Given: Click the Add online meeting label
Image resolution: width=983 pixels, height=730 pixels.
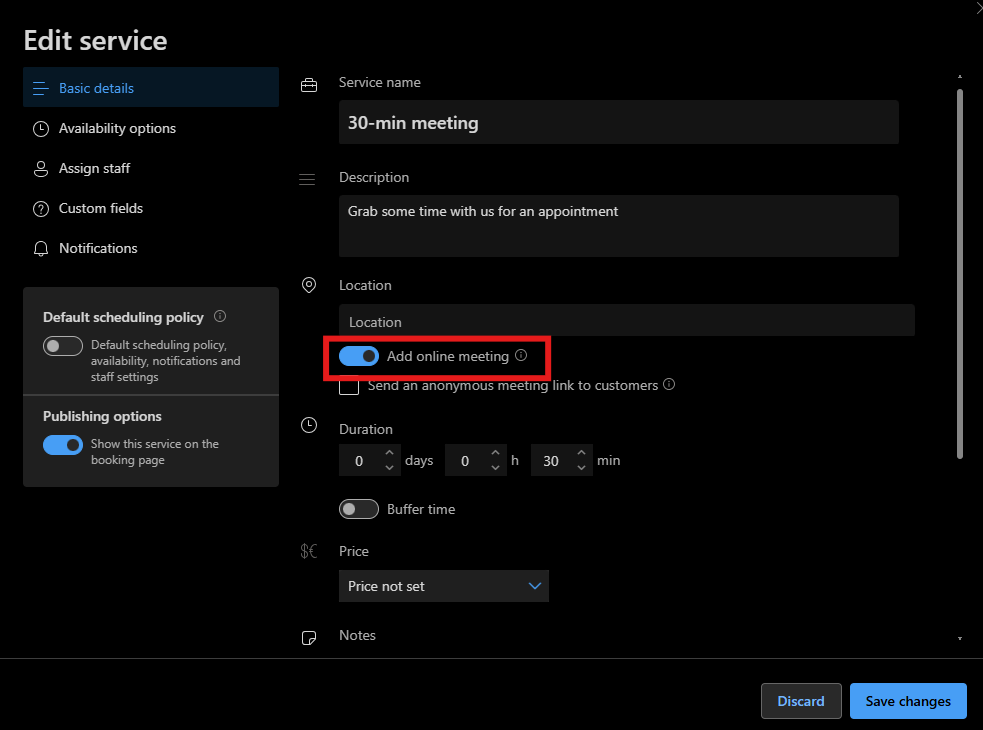Looking at the screenshot, I should 448,356.
